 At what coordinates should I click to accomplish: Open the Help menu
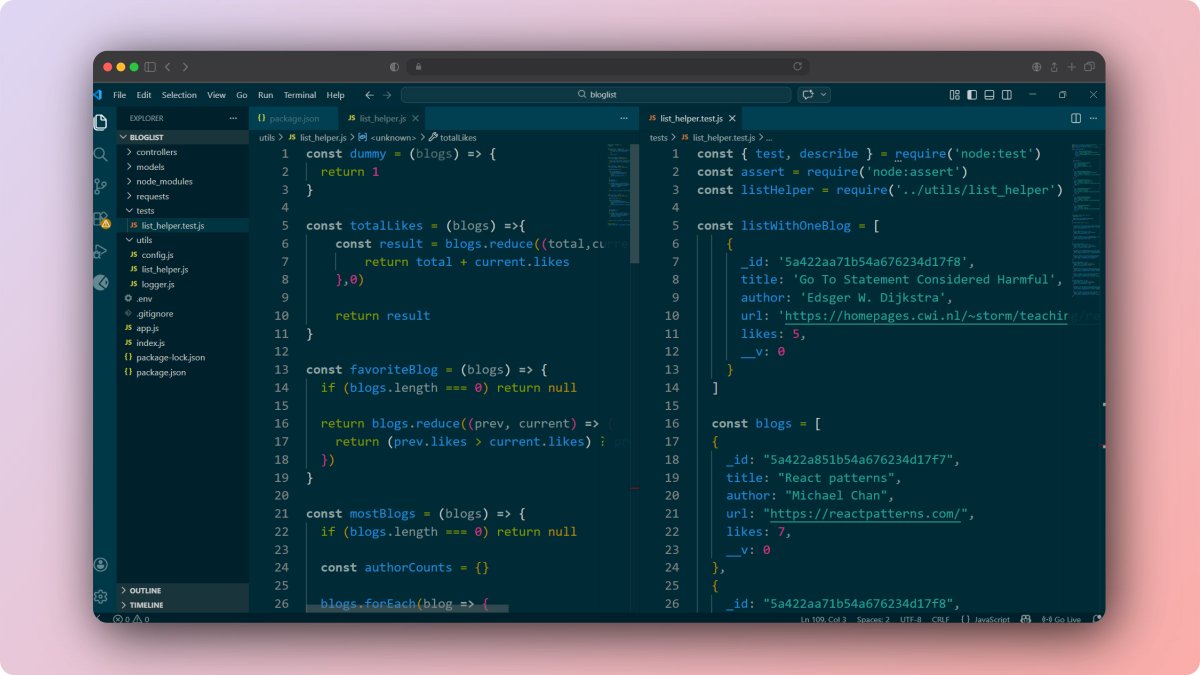[336, 95]
